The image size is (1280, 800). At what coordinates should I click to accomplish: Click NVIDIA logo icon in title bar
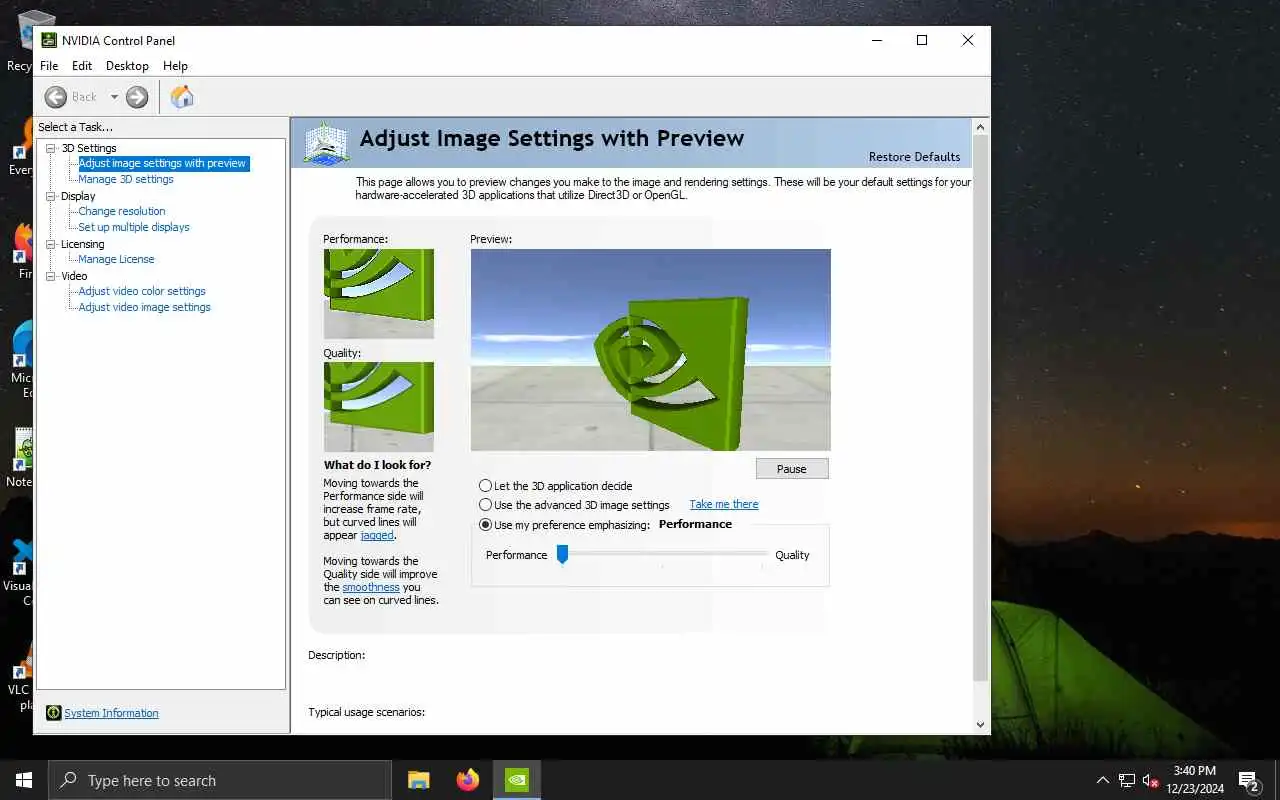coord(49,40)
